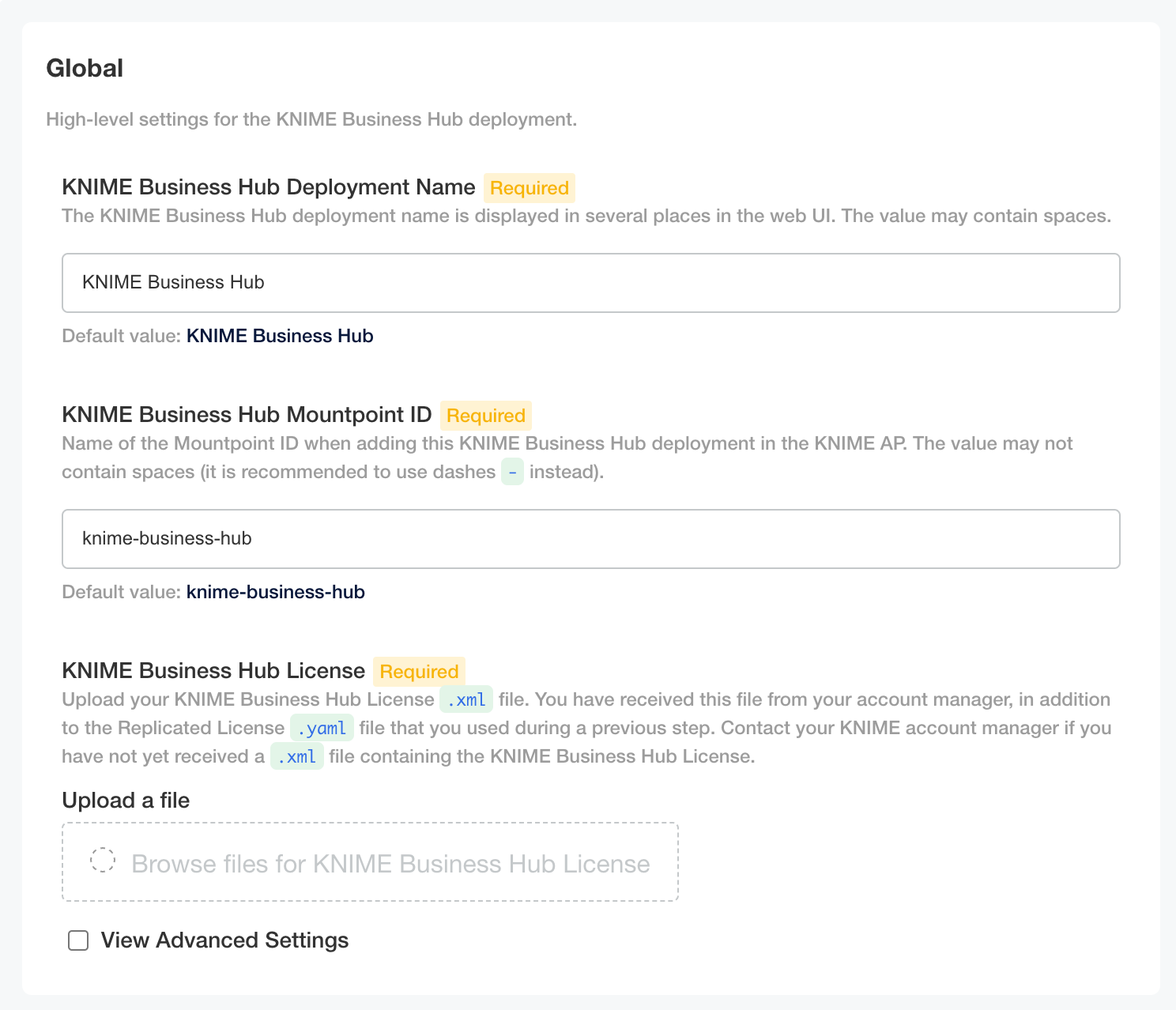The width and height of the screenshot is (1176, 1010).
Task: Click into the Mountpoint ID text field
Action: pos(590,539)
